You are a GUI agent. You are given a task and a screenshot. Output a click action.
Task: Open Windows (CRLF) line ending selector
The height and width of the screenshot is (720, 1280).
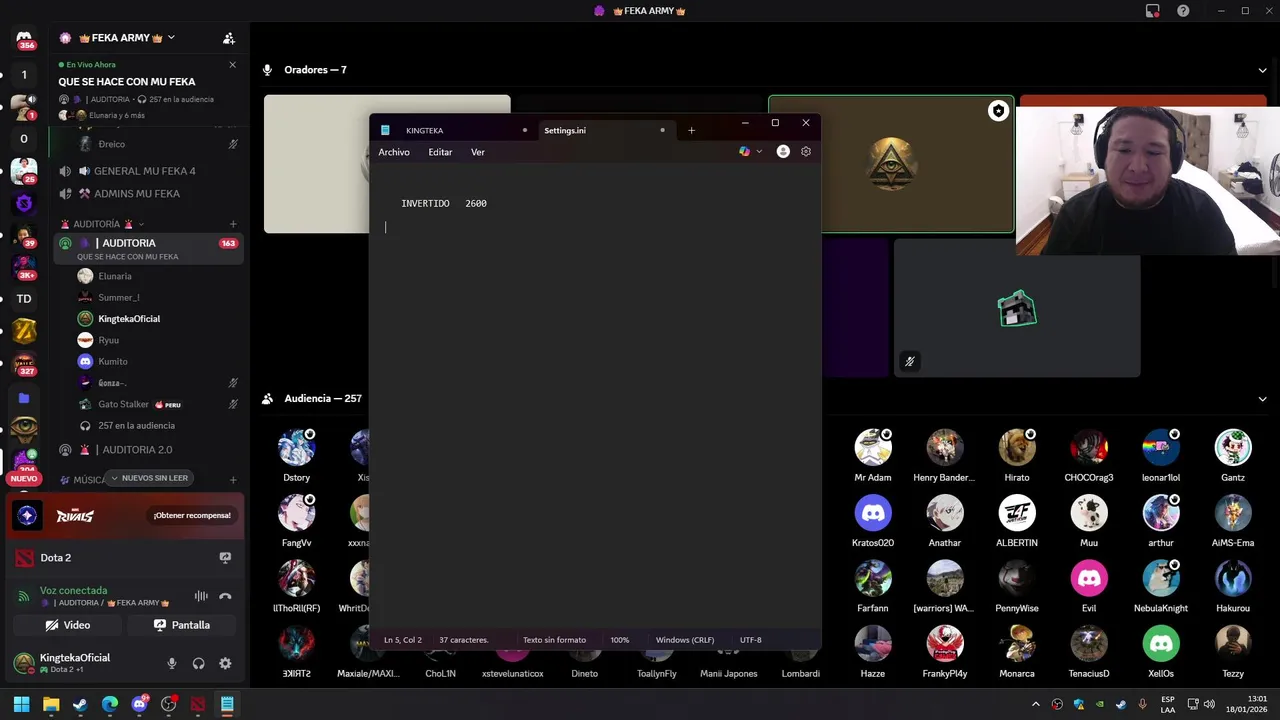click(x=685, y=640)
